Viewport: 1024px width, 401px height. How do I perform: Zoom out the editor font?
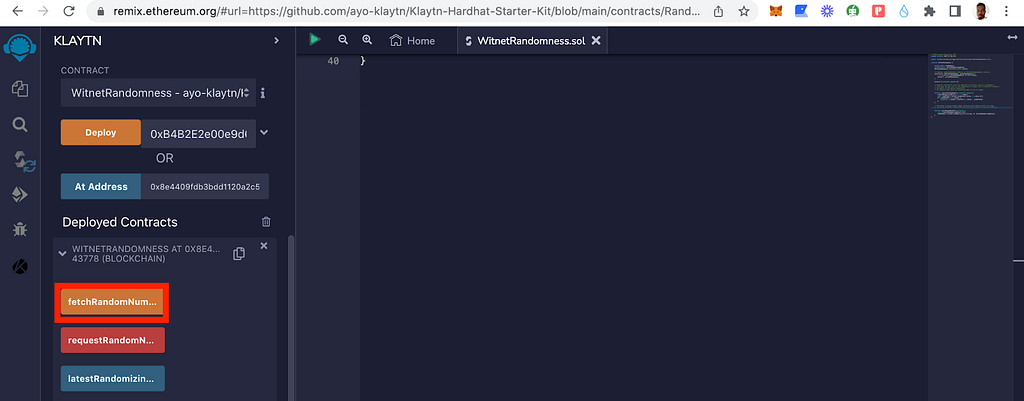point(343,40)
